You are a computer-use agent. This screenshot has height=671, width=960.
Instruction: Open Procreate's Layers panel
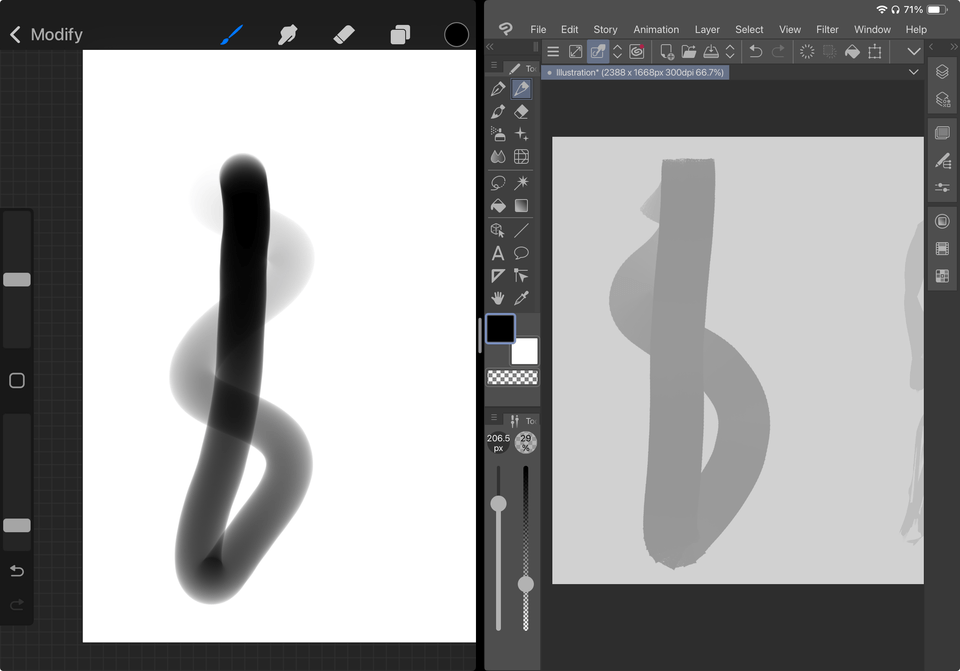pyautogui.click(x=399, y=33)
